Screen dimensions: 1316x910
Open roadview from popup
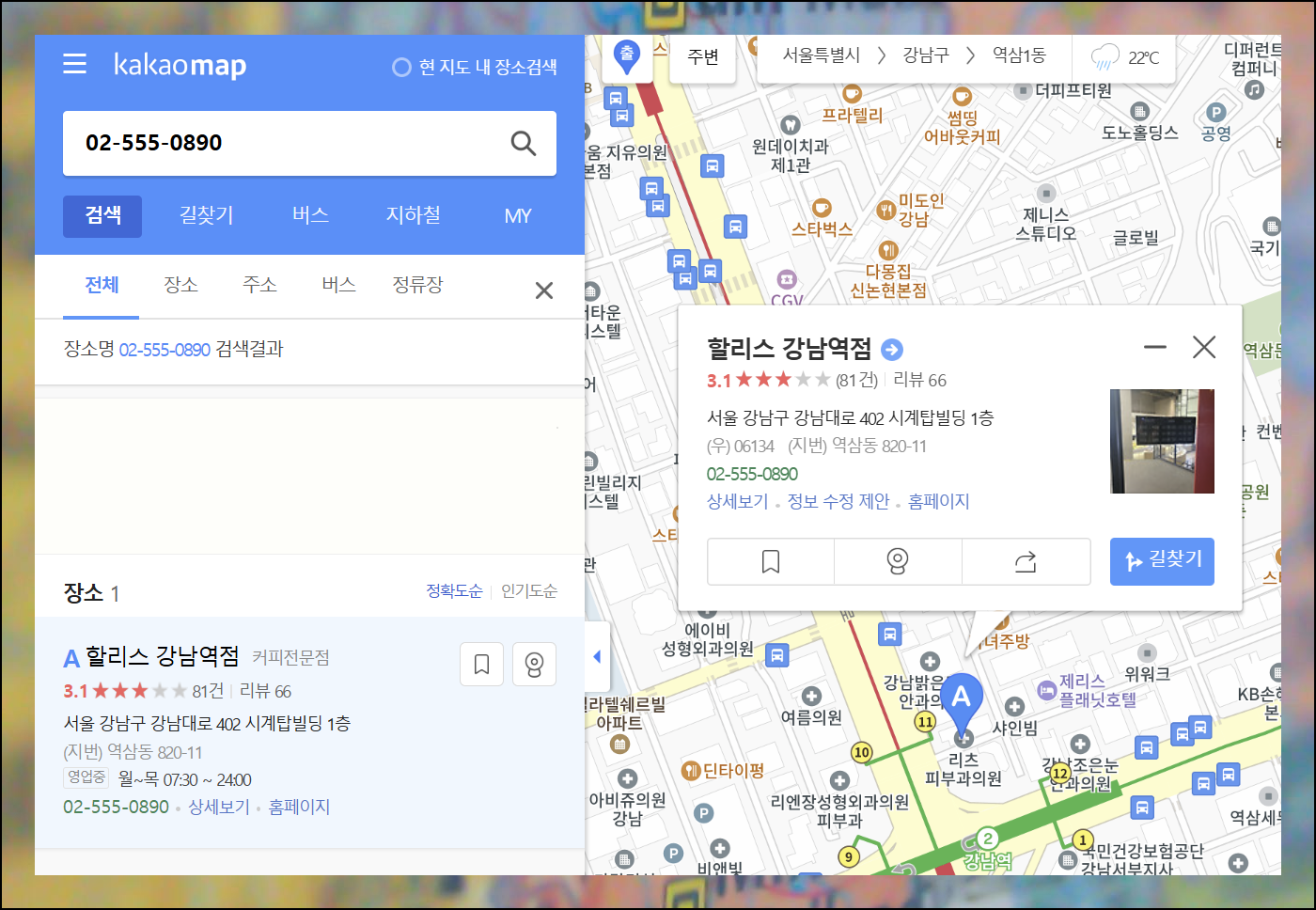click(x=898, y=562)
